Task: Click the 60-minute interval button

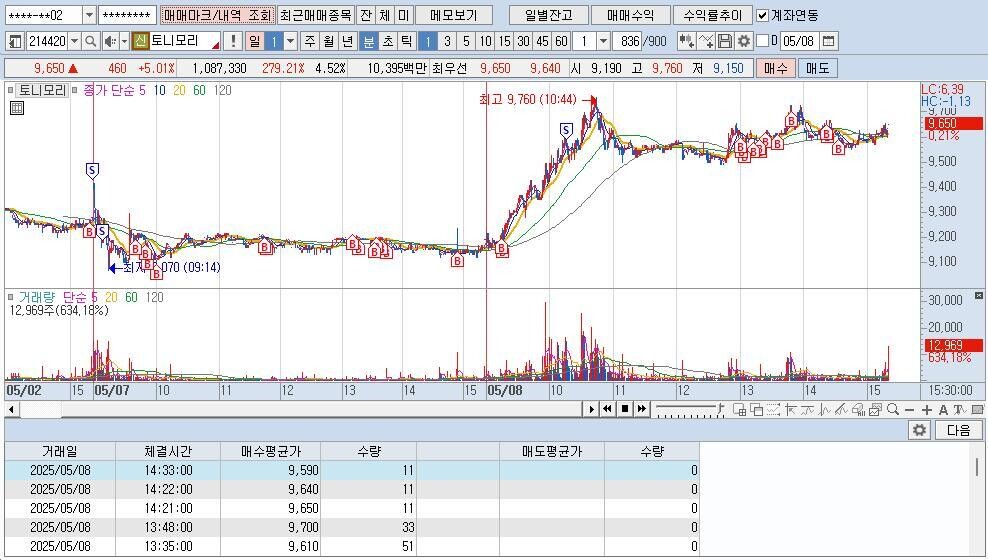Action: (x=561, y=42)
